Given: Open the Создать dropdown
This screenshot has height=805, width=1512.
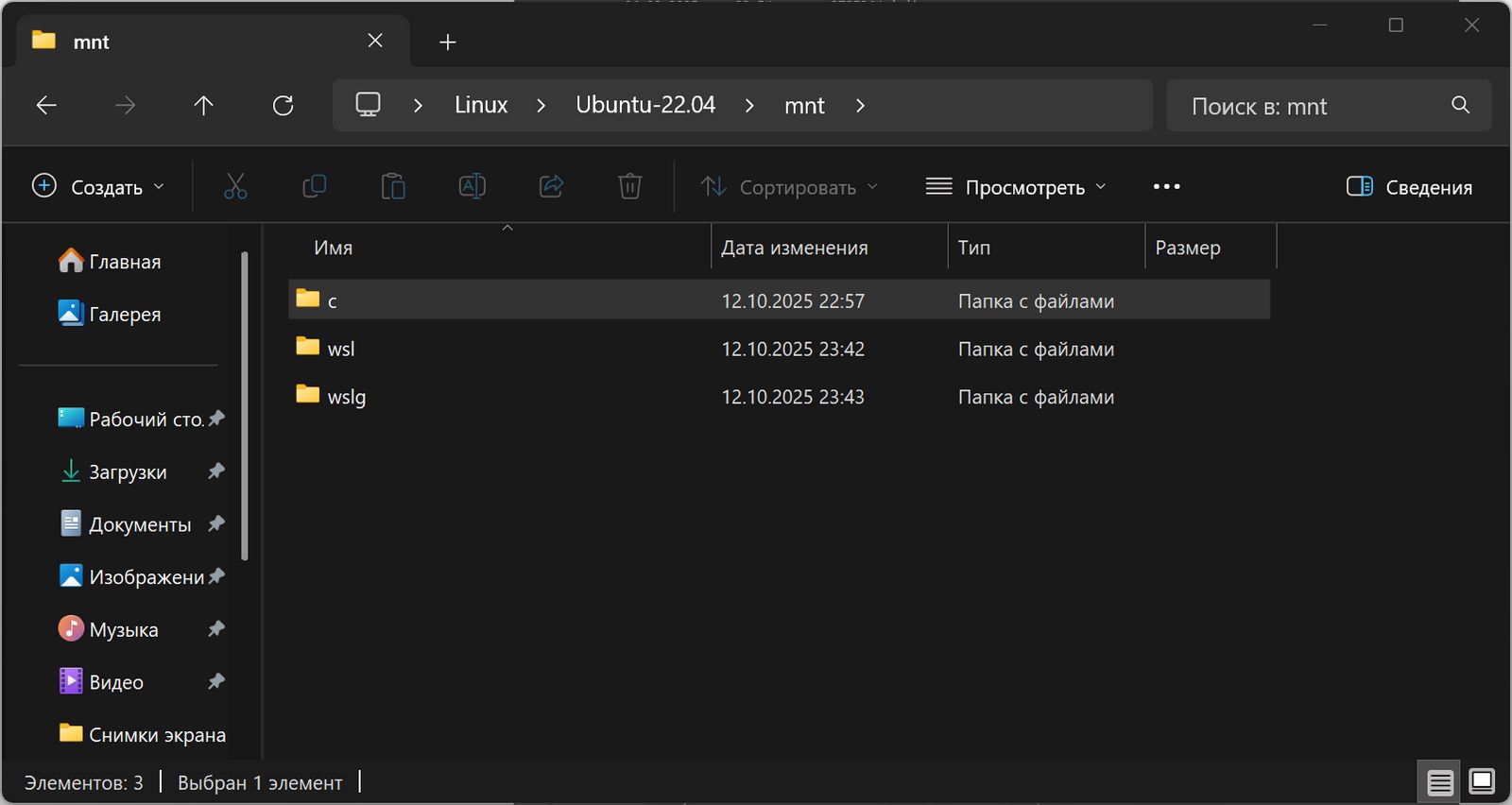Looking at the screenshot, I should (98, 187).
